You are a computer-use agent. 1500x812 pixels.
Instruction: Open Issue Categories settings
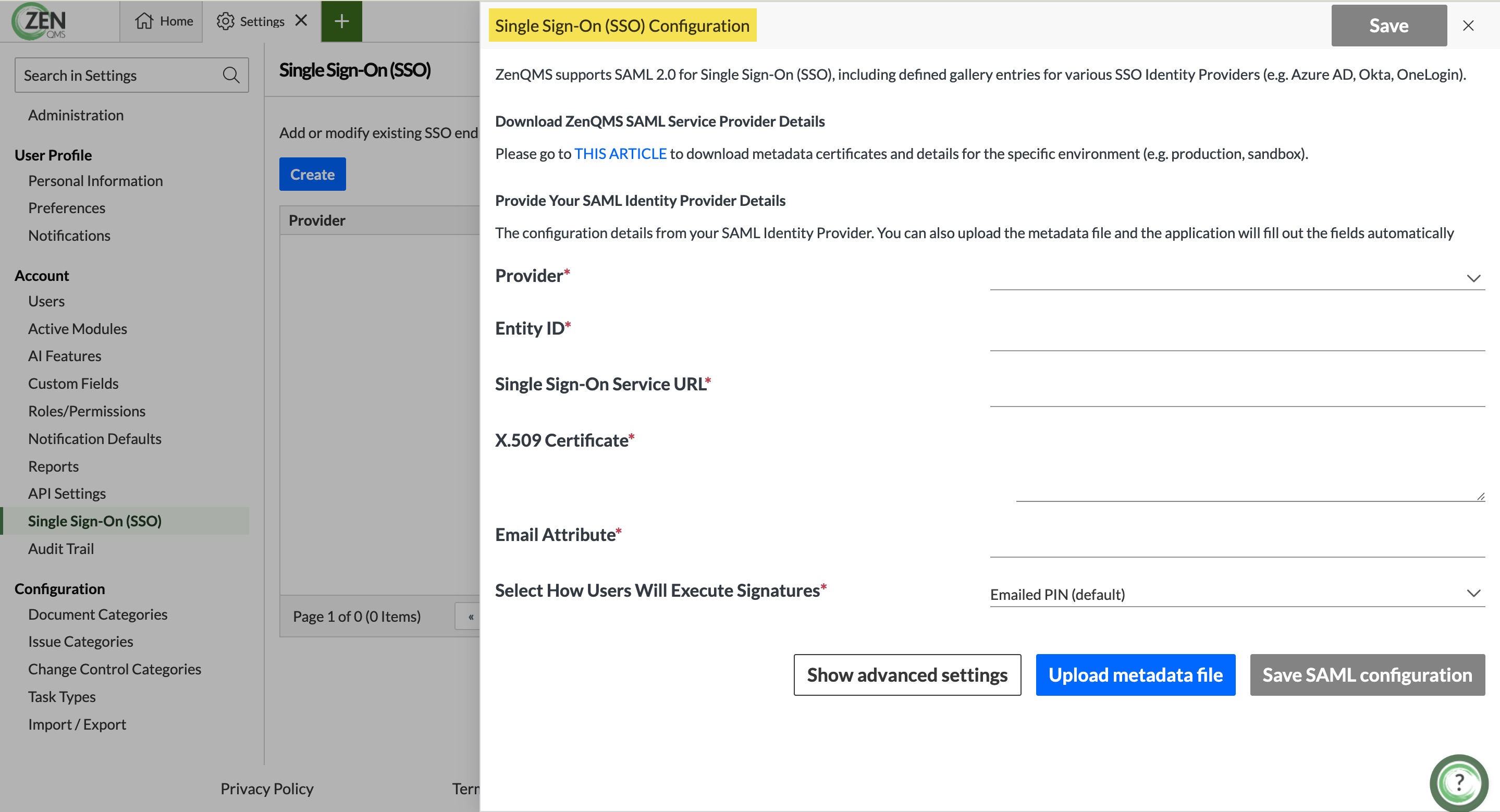point(81,642)
